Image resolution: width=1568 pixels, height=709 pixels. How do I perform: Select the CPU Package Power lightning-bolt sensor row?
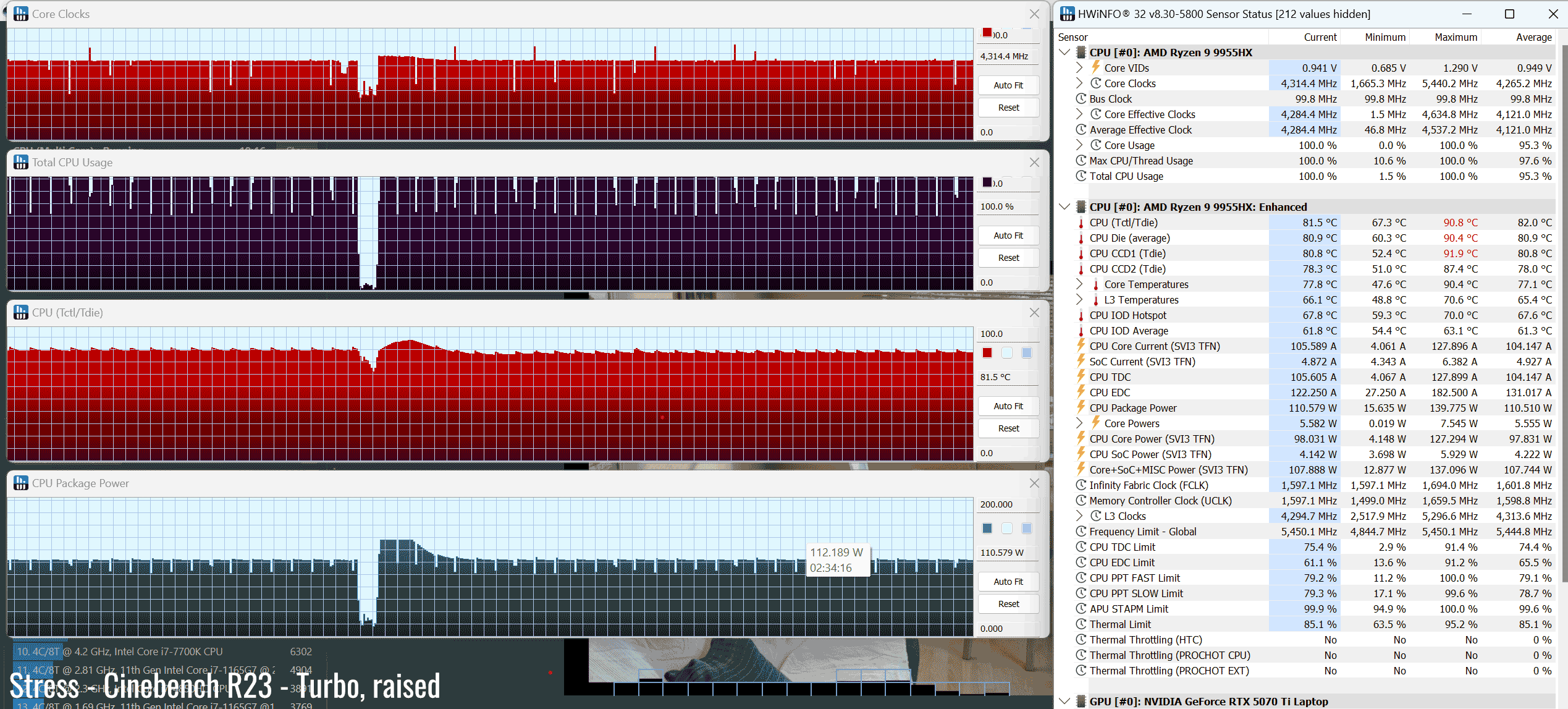click(1132, 408)
